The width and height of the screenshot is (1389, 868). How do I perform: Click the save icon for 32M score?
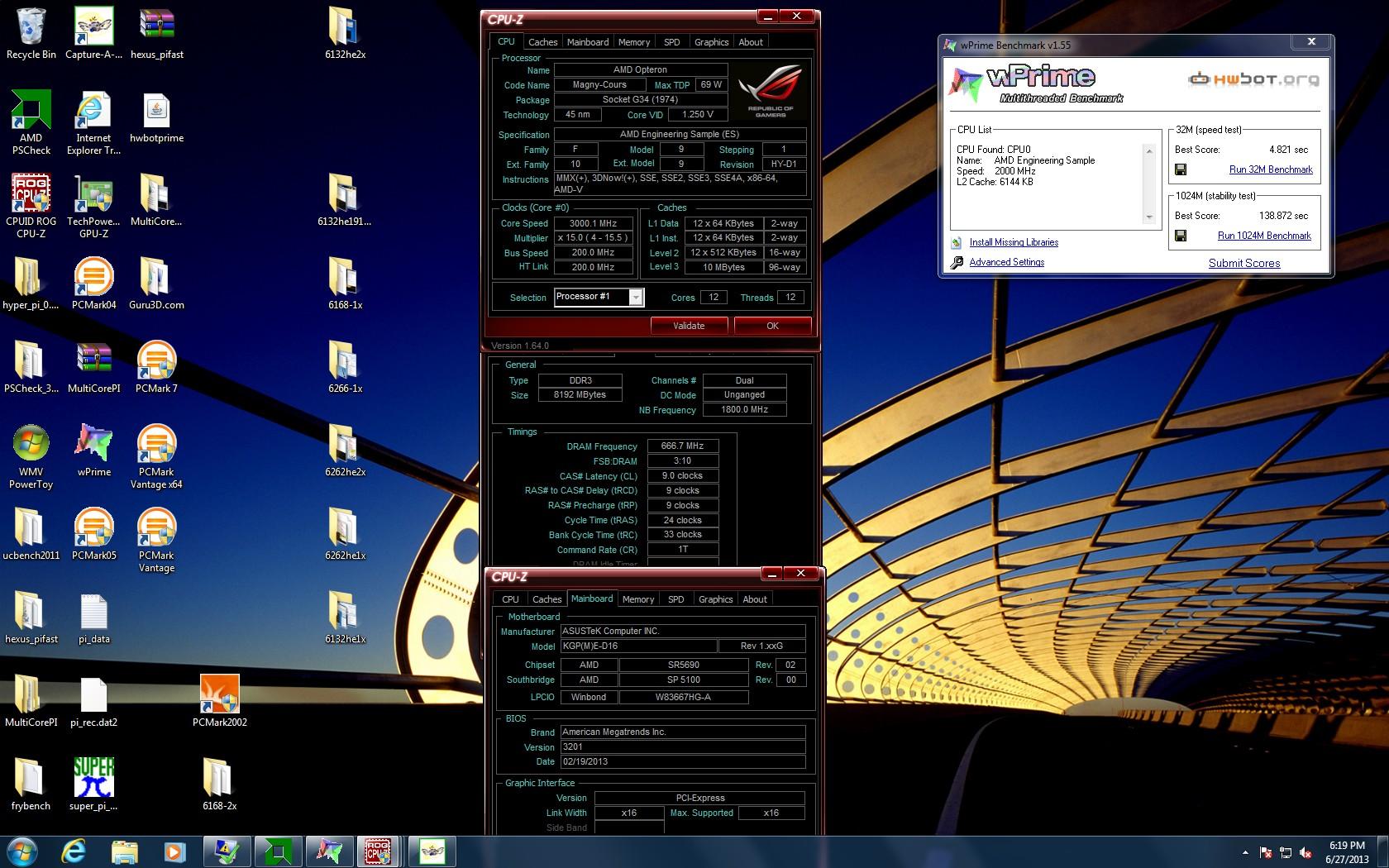pos(1181,169)
